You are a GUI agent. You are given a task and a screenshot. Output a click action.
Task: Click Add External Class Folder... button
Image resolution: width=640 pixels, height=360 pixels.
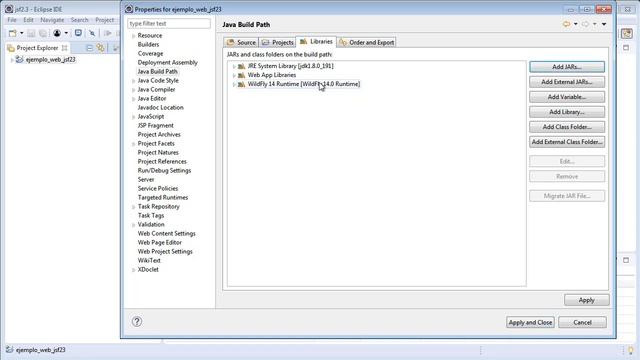tap(567, 142)
